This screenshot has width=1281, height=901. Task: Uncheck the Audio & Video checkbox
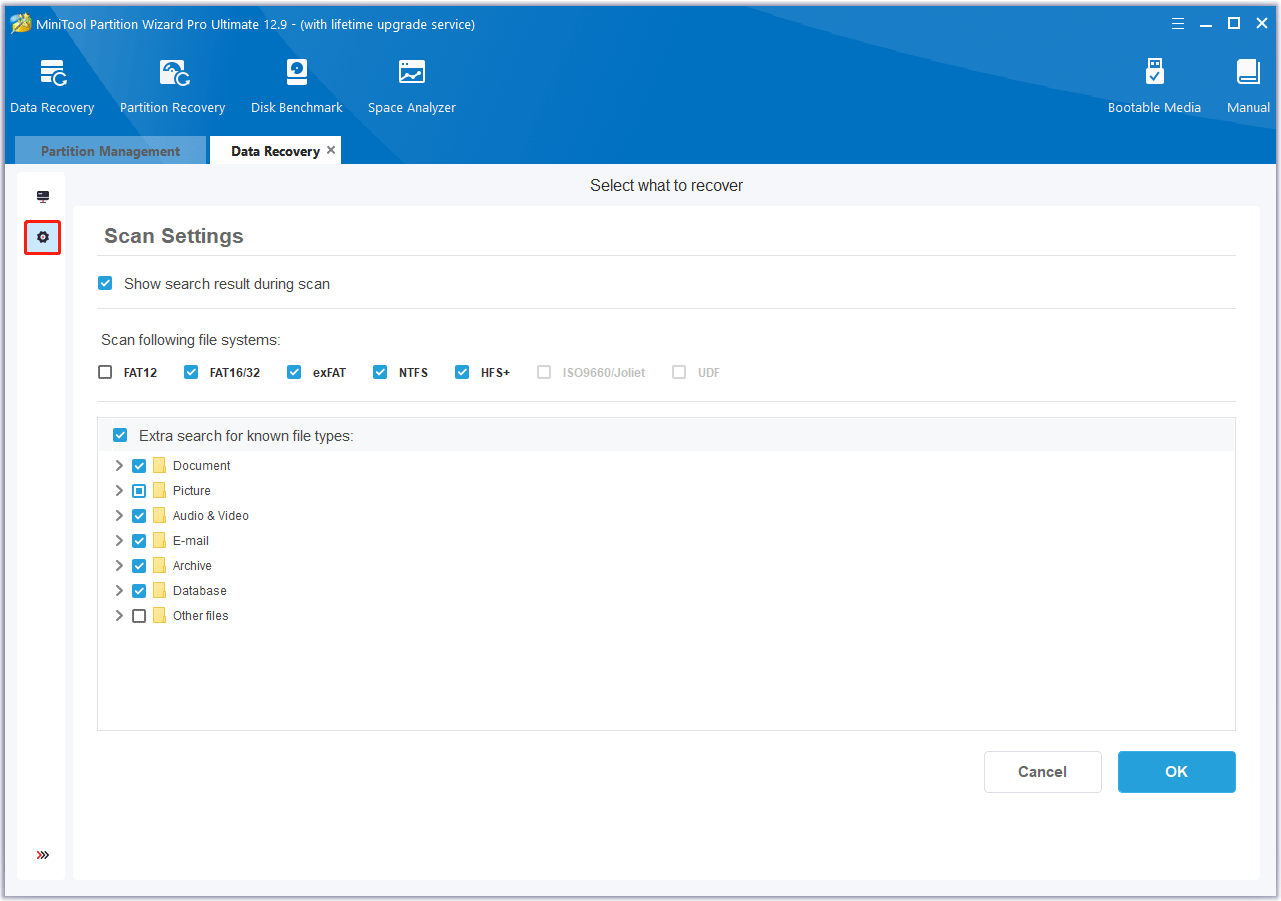(x=139, y=516)
